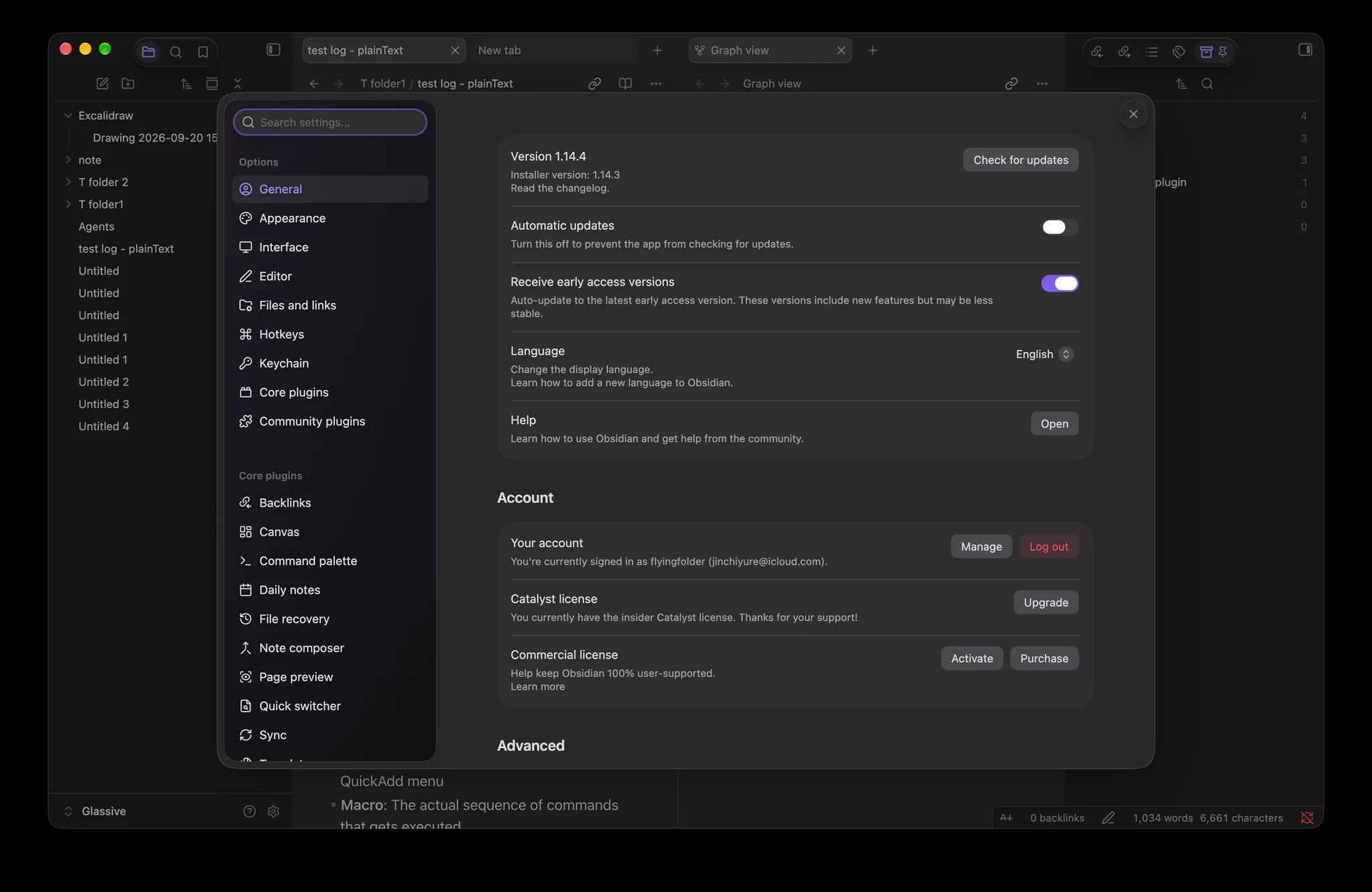1372x892 pixels.
Task: Change sort order icon in file explorer
Action: [x=186, y=84]
